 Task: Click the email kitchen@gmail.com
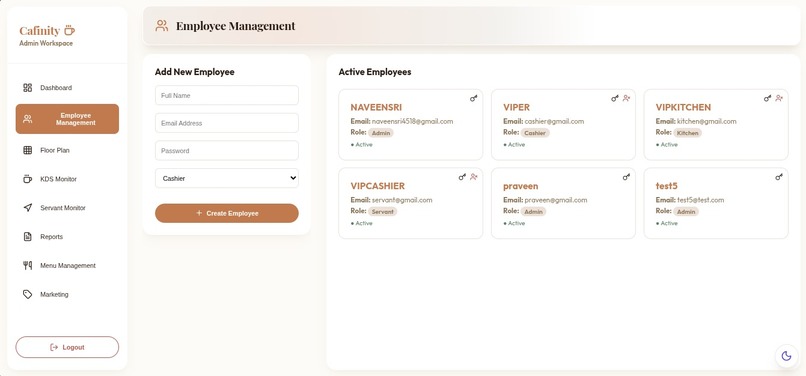tap(706, 121)
